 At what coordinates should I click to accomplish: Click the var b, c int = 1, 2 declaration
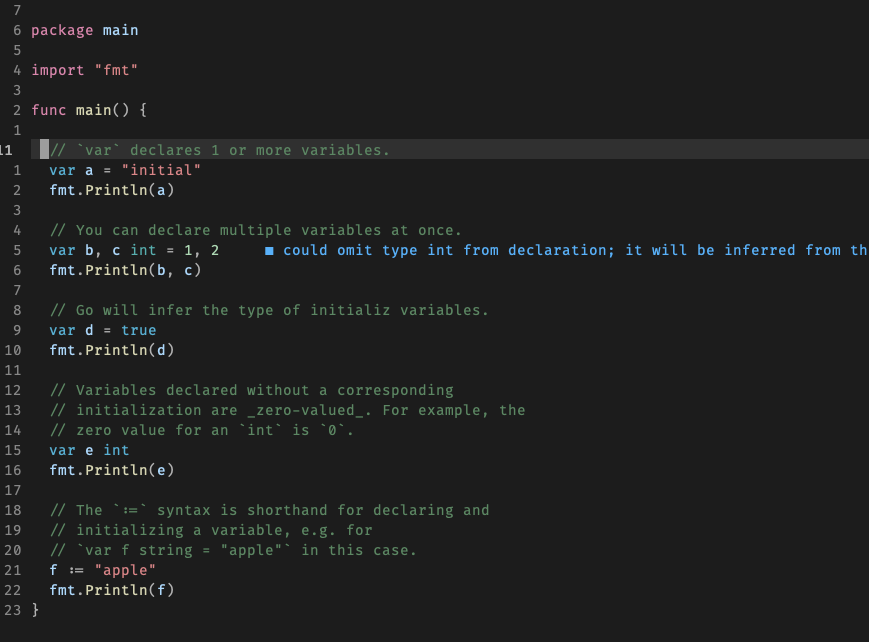[x=135, y=250]
